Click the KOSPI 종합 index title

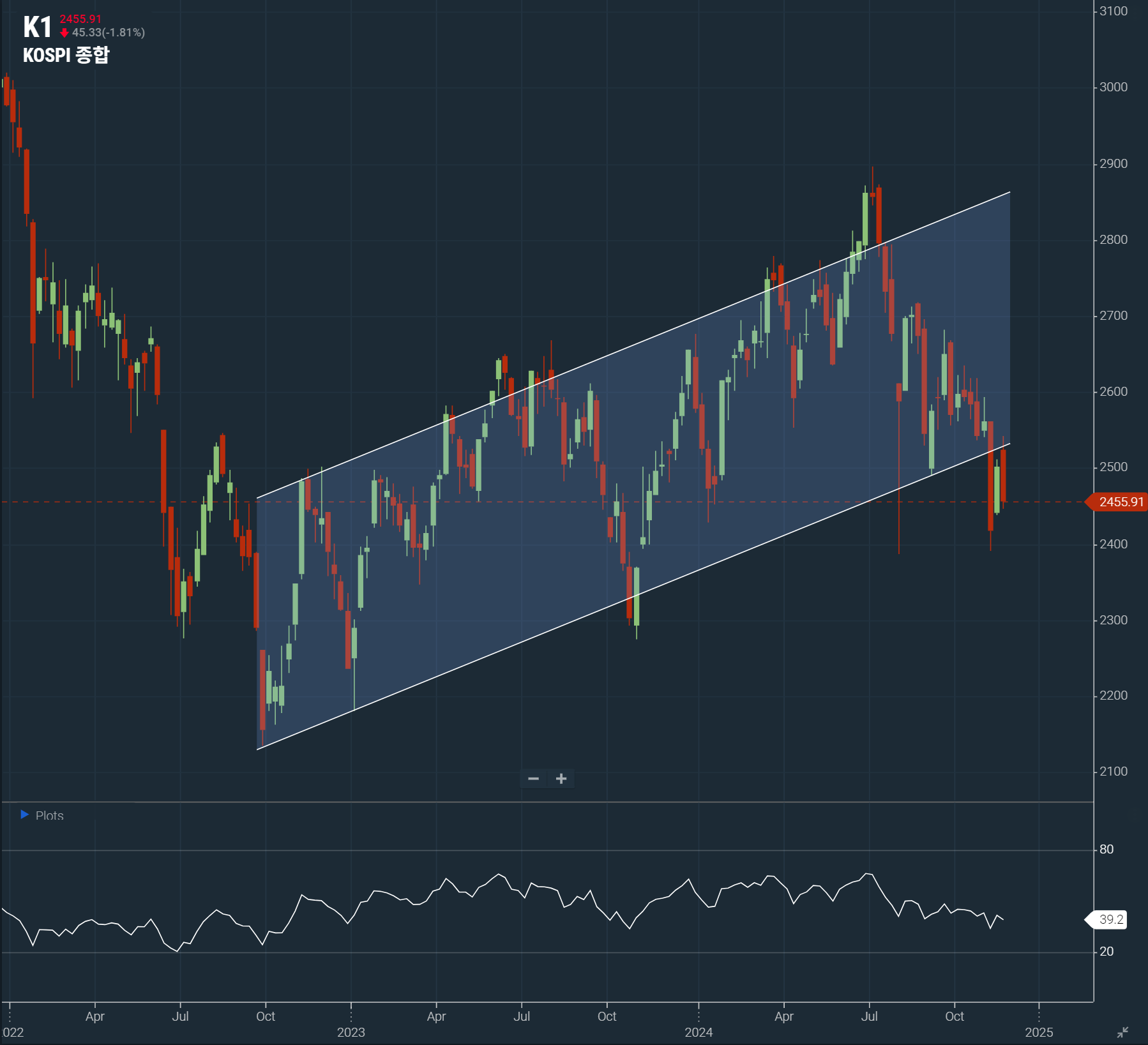click(66, 56)
